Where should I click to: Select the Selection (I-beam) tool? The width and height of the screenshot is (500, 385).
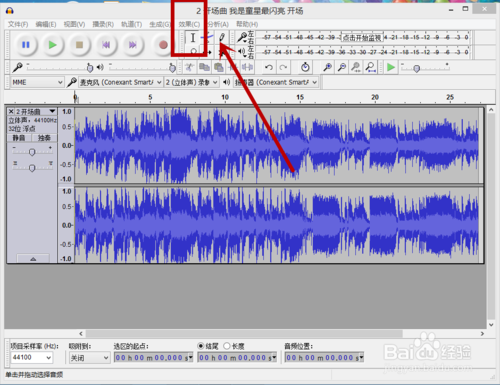coord(193,38)
